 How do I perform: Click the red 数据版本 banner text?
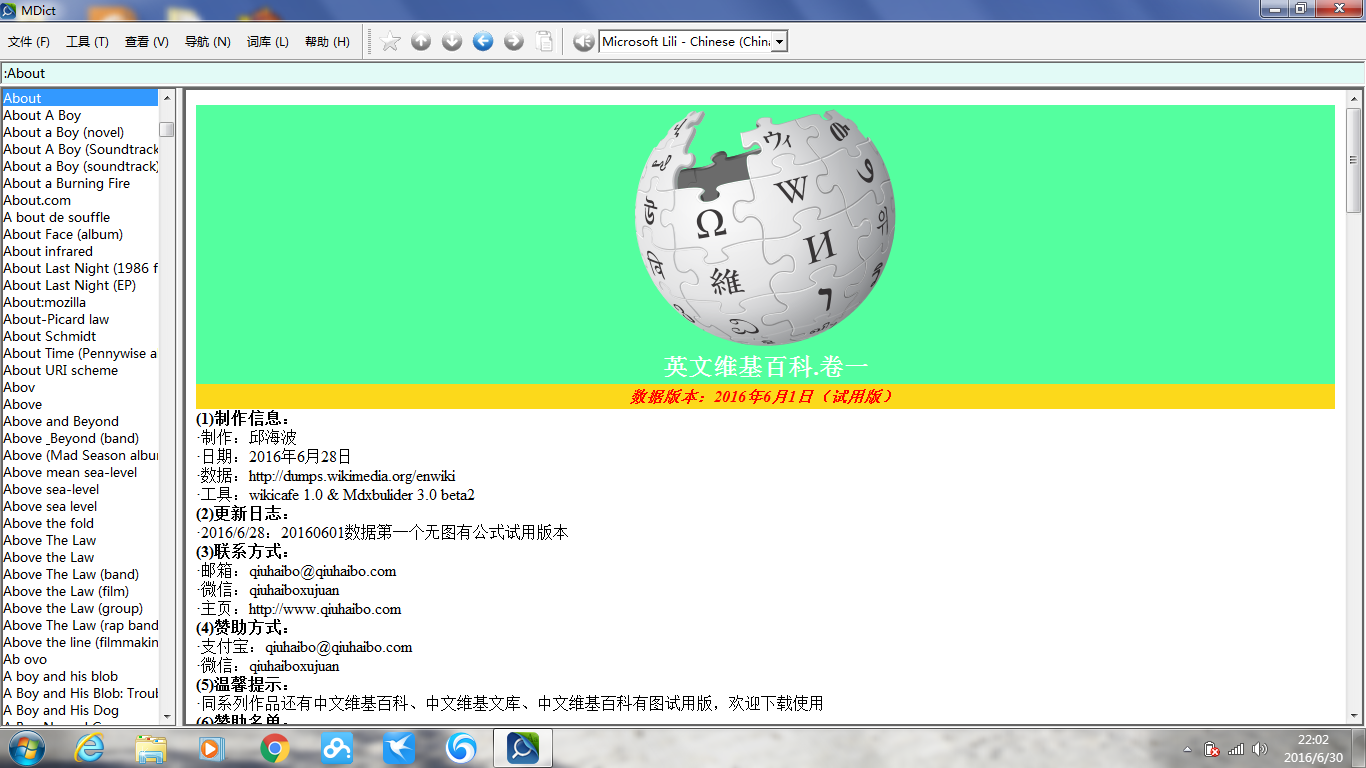(764, 397)
